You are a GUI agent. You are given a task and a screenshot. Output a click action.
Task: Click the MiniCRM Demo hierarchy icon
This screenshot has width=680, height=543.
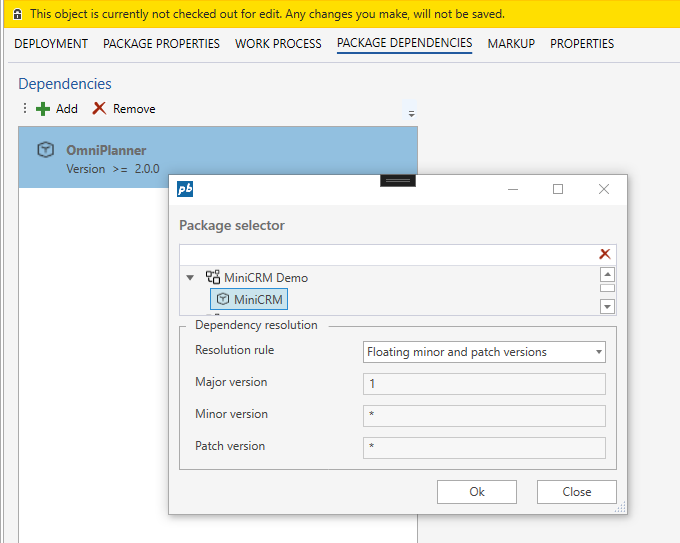click(212, 278)
